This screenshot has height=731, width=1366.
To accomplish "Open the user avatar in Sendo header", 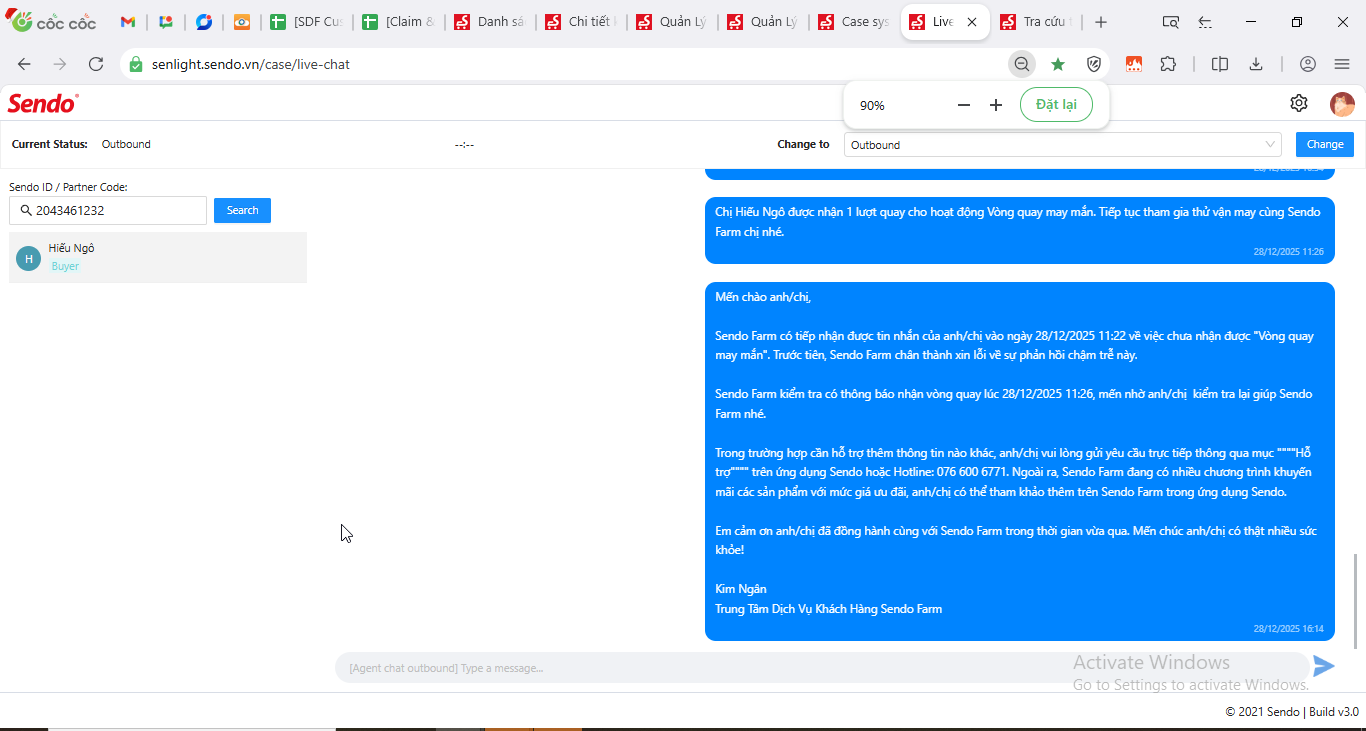I will click(1342, 103).
